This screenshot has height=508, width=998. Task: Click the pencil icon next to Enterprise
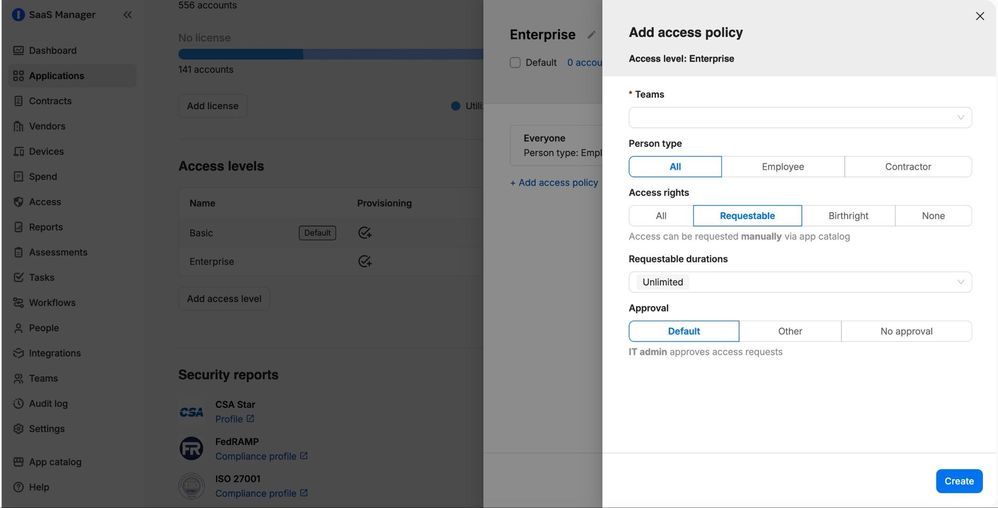pos(591,35)
